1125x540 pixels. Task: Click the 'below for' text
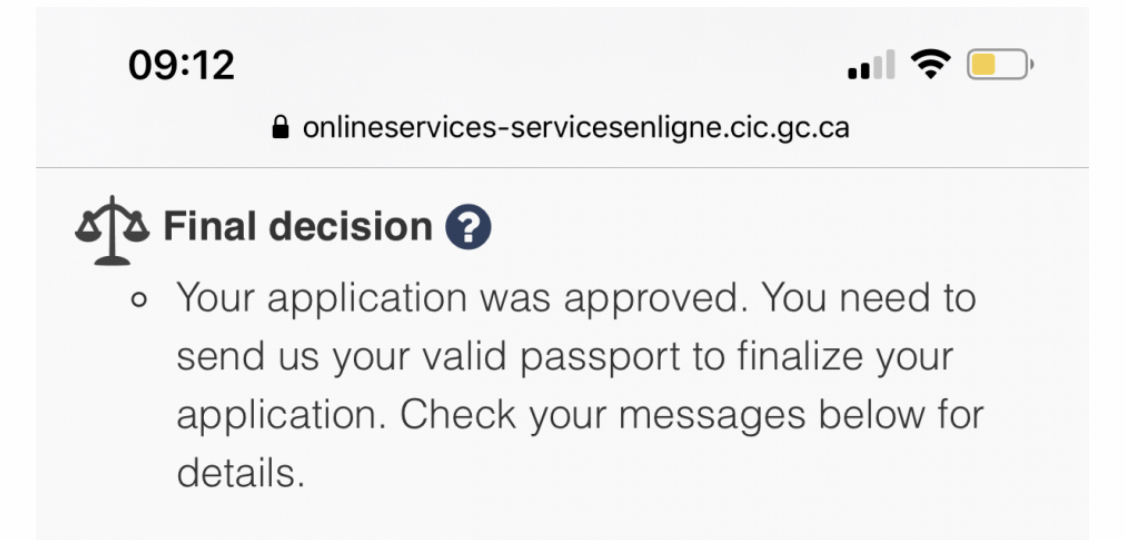[x=901, y=415]
